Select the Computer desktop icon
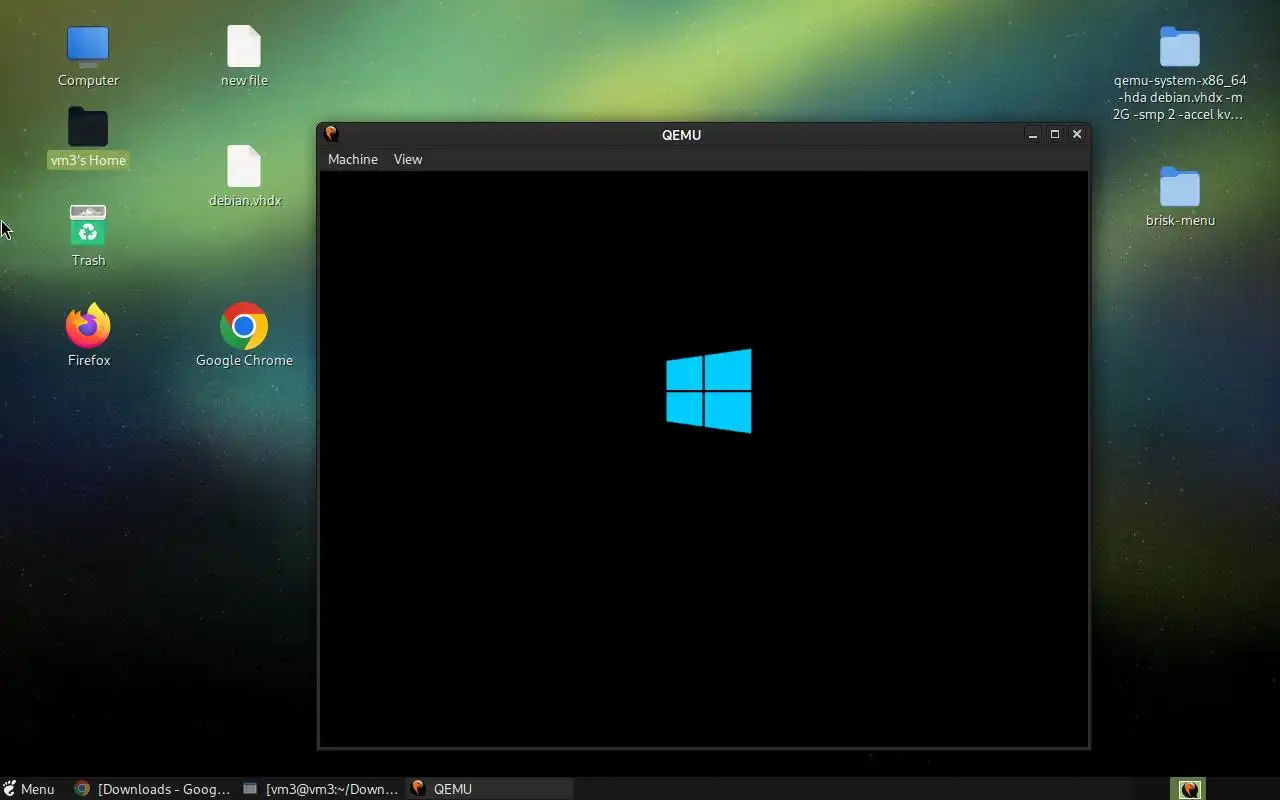This screenshot has width=1280, height=800. (x=88, y=47)
